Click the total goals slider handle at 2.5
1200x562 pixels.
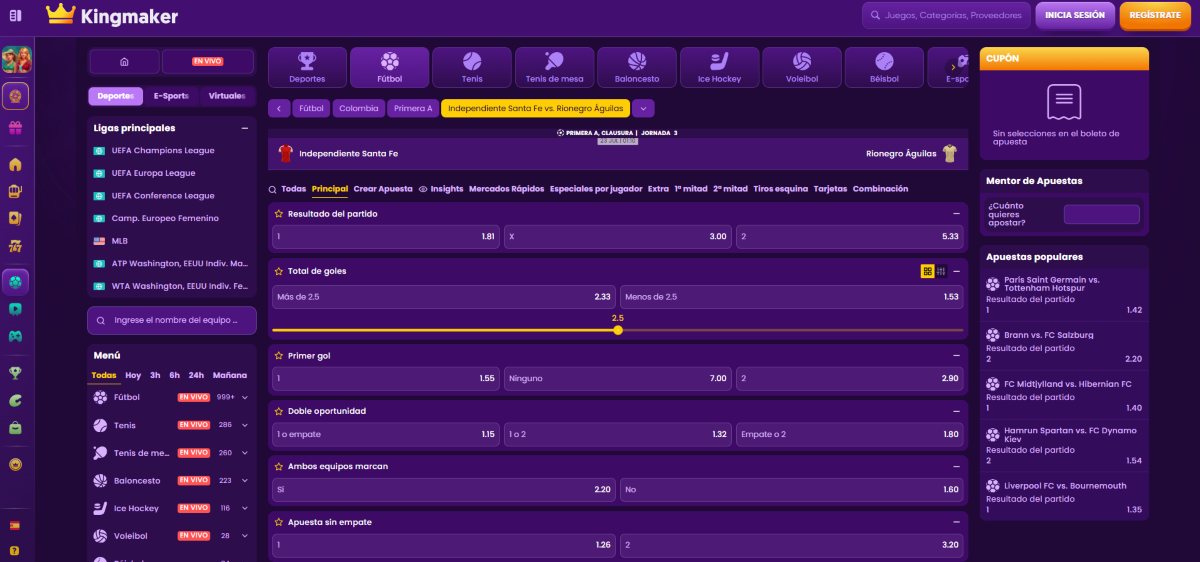pos(618,330)
